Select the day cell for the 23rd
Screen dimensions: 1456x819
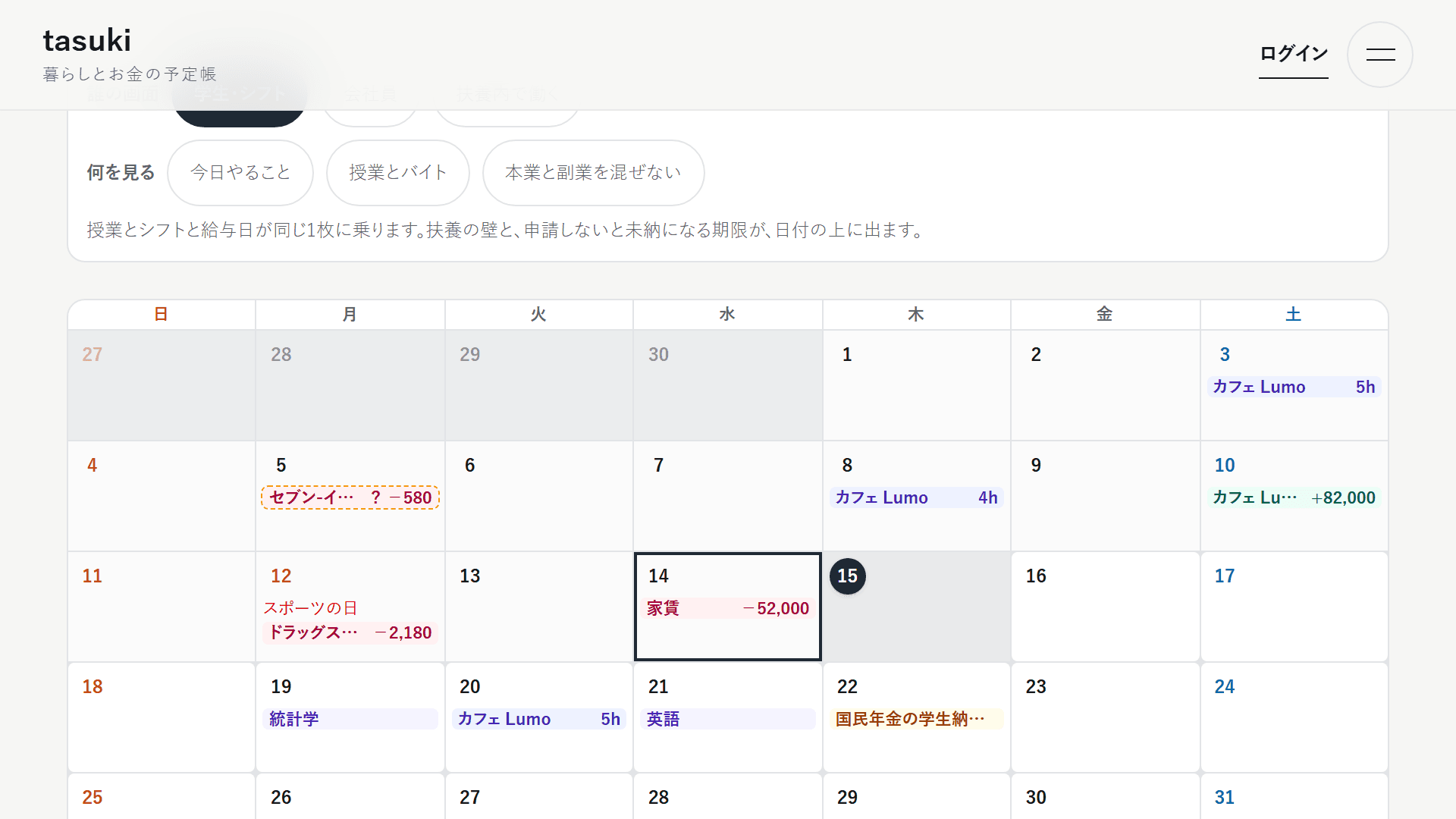pos(1105,717)
